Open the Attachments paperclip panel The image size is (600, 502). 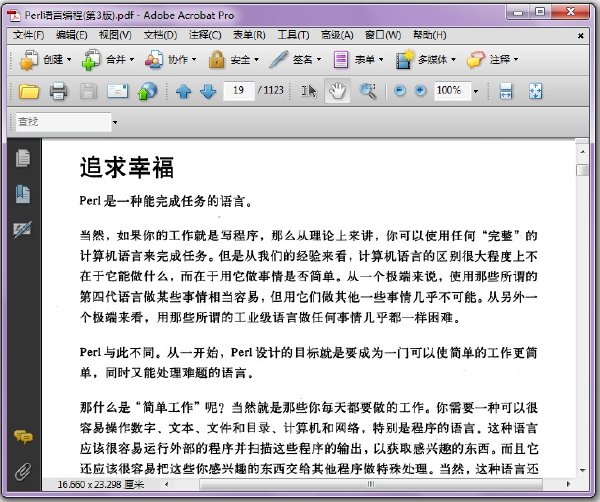pyautogui.click(x=23, y=472)
